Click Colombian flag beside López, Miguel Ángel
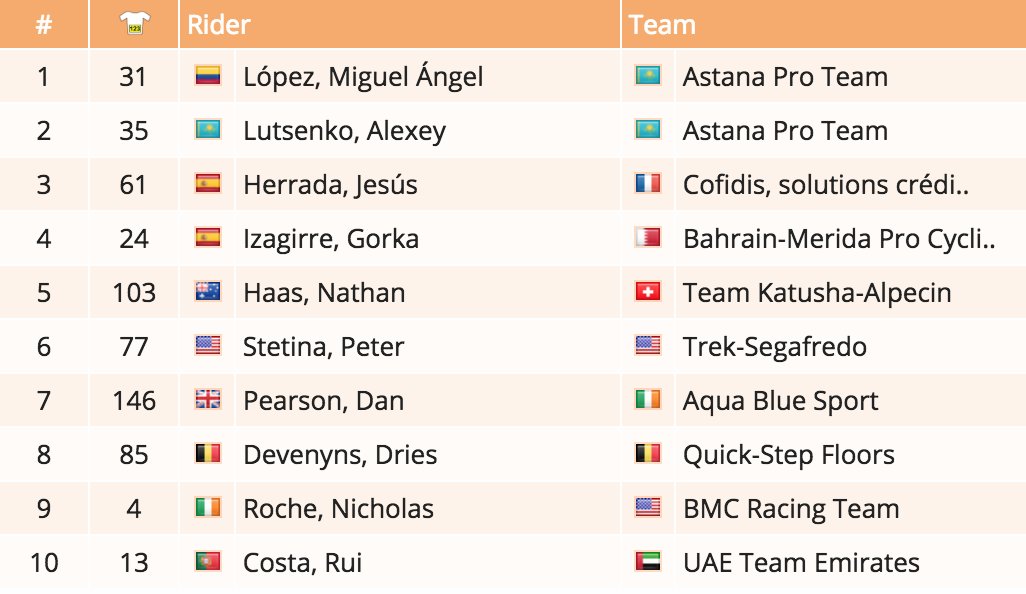This screenshot has width=1026, height=594. coord(208,76)
